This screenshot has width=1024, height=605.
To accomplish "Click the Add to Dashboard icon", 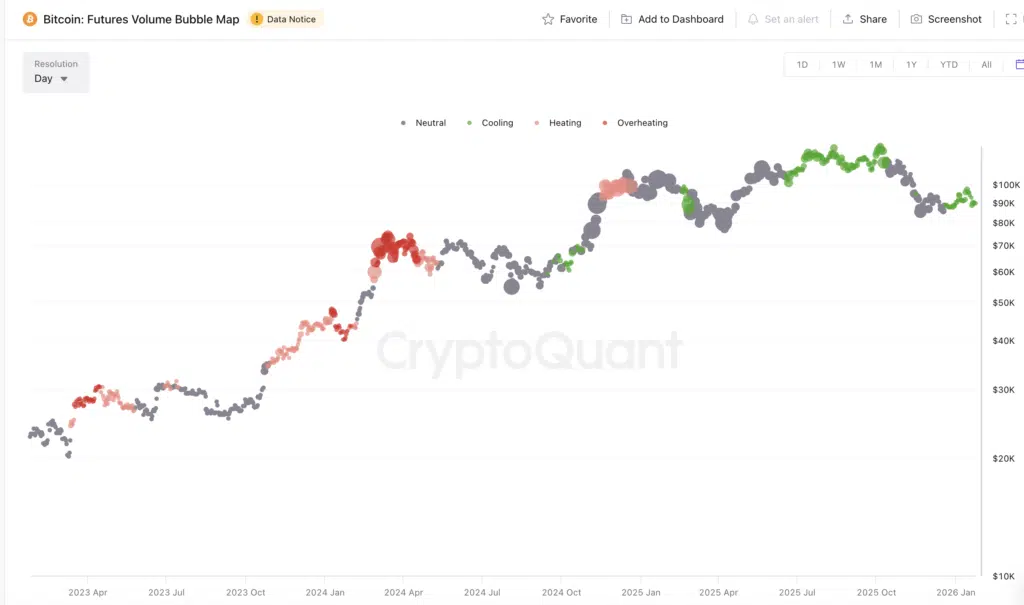I will click(628, 18).
